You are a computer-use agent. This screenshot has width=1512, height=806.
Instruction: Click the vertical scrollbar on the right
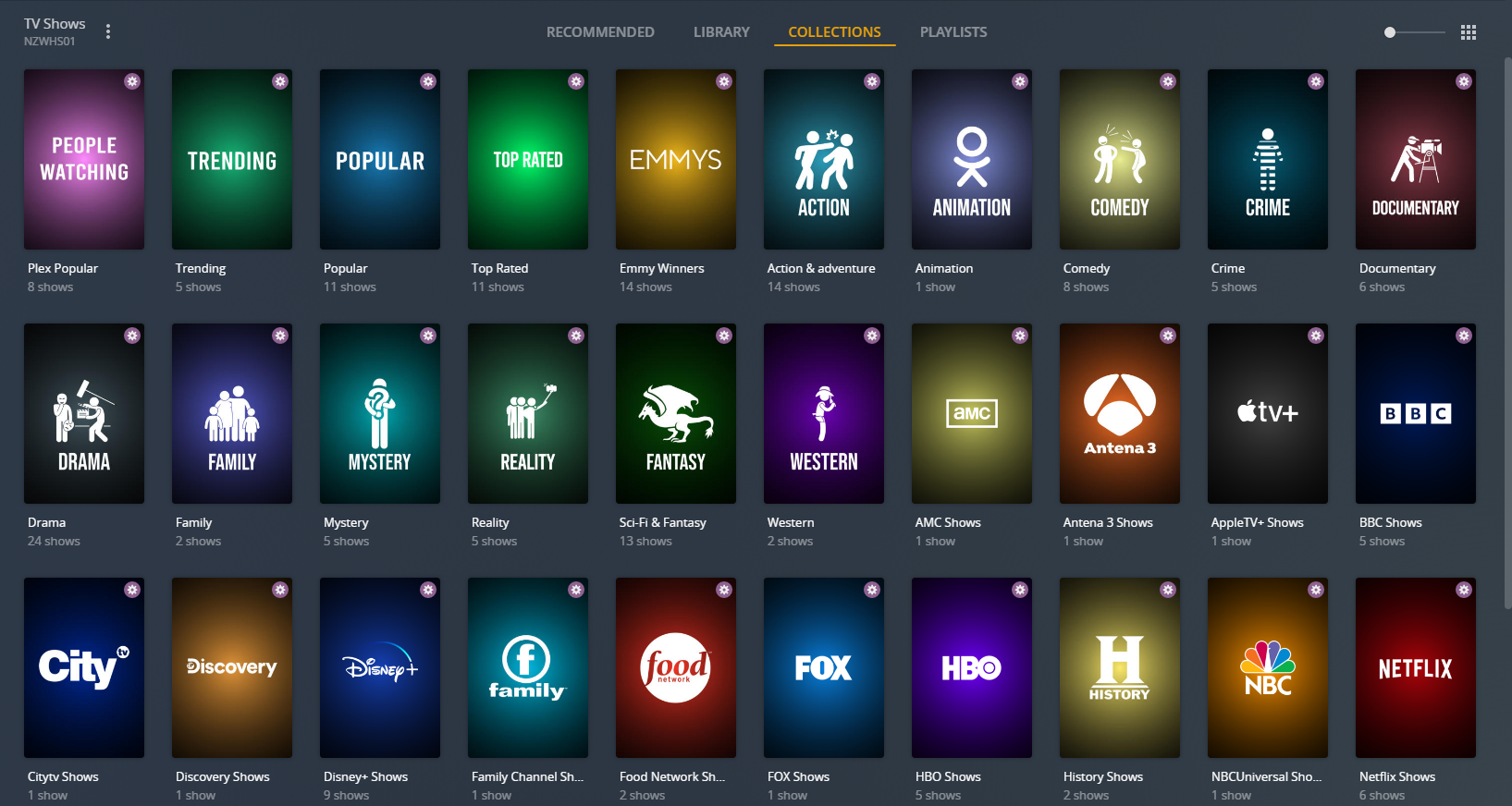[1507, 333]
